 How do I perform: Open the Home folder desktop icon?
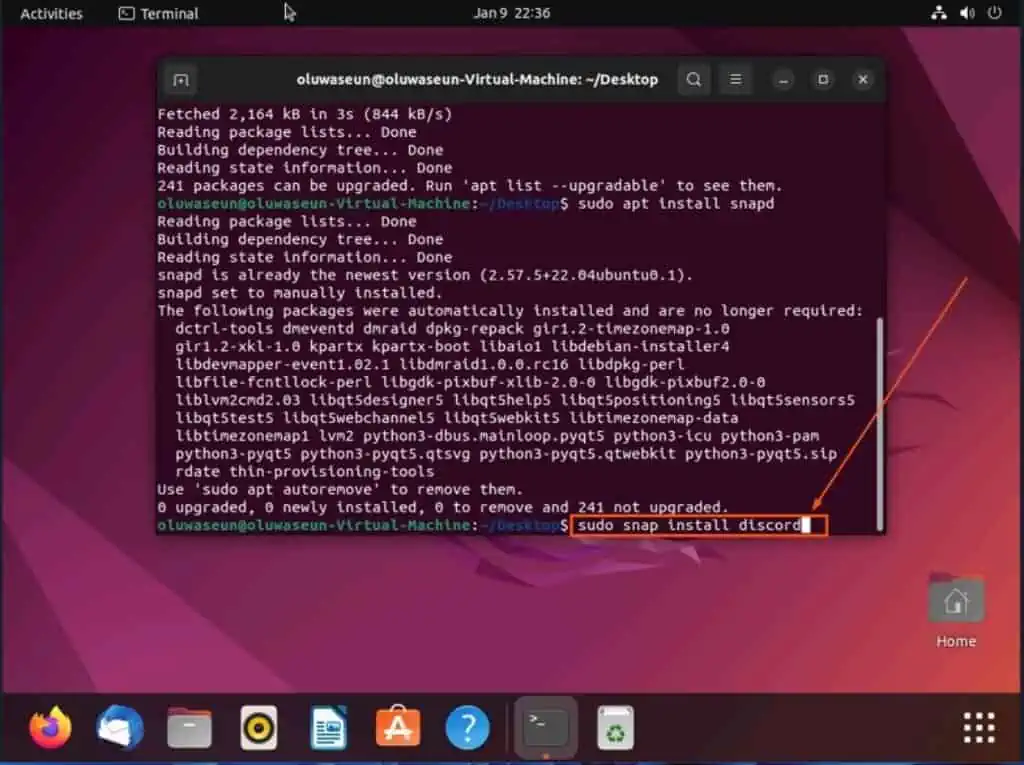coord(956,598)
